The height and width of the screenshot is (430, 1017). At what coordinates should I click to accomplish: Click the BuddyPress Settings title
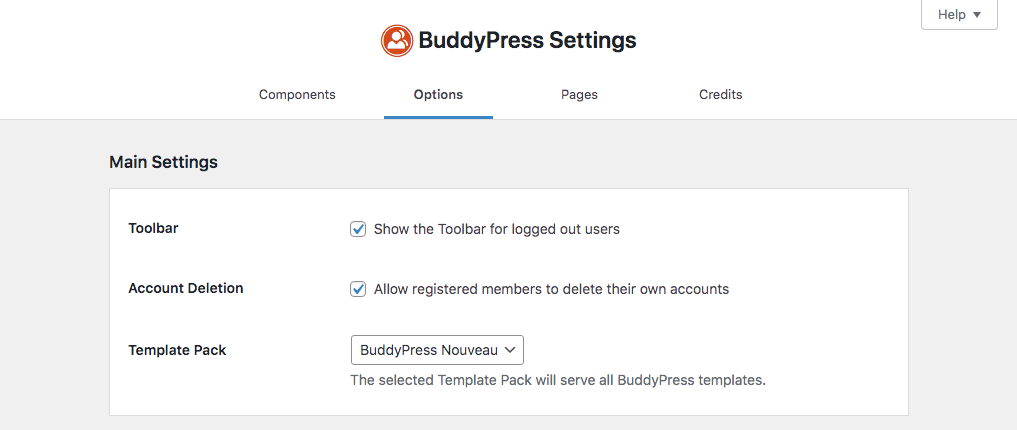tap(527, 41)
